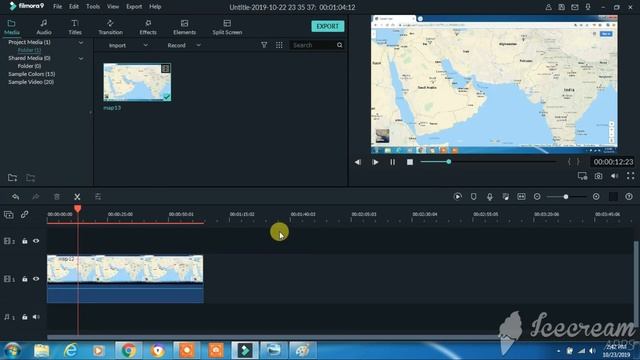This screenshot has width=640, height=360.
Task: Open the Transition tab
Action: pyautogui.click(x=110, y=27)
